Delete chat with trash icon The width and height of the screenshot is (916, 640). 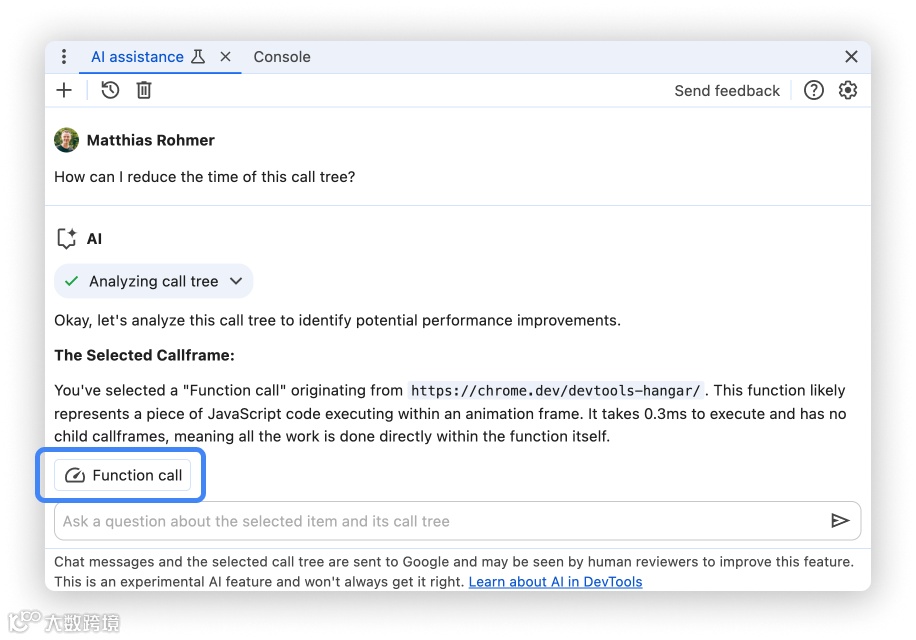coord(144,90)
